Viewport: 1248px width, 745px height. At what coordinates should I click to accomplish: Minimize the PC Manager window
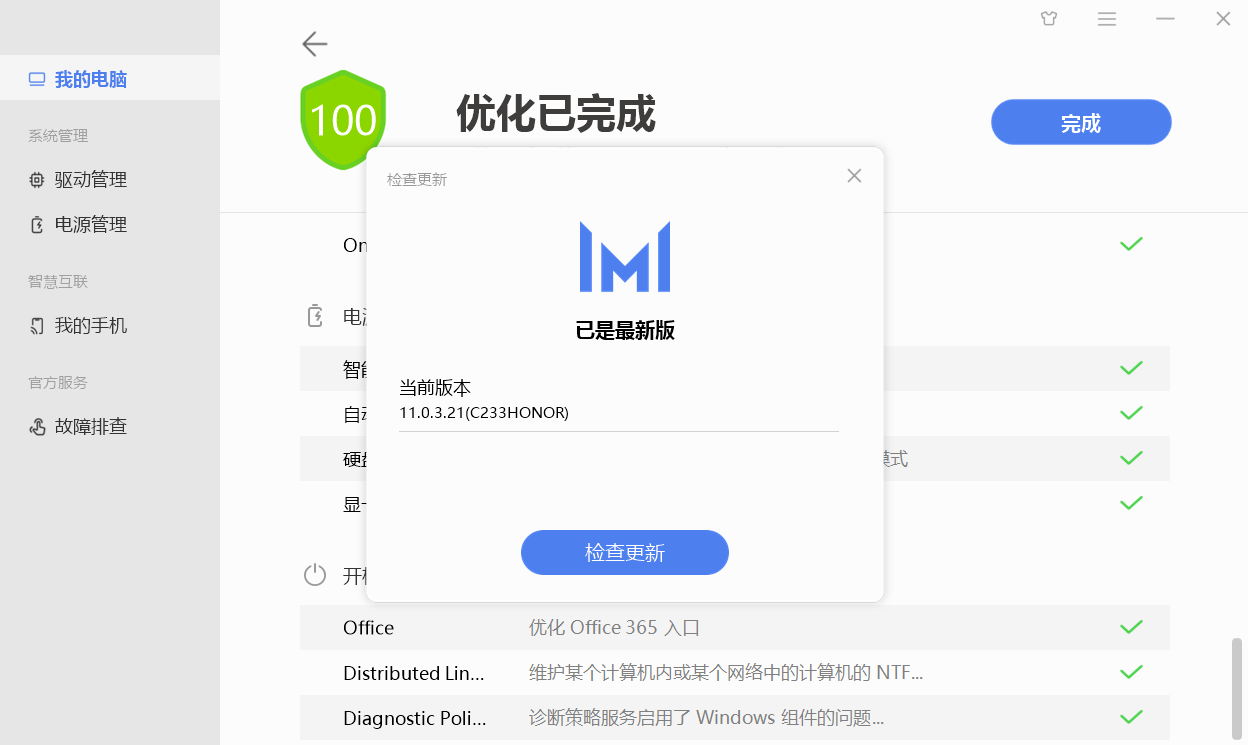click(x=1165, y=18)
